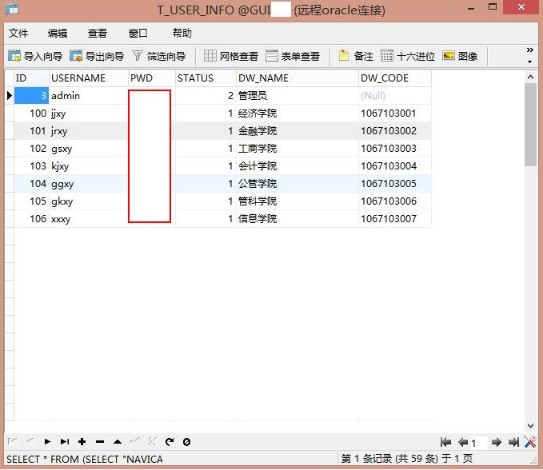Image resolution: width=543 pixels, height=470 pixels.
Task: Click the vertical scrollbar down arrow
Action: [530, 426]
